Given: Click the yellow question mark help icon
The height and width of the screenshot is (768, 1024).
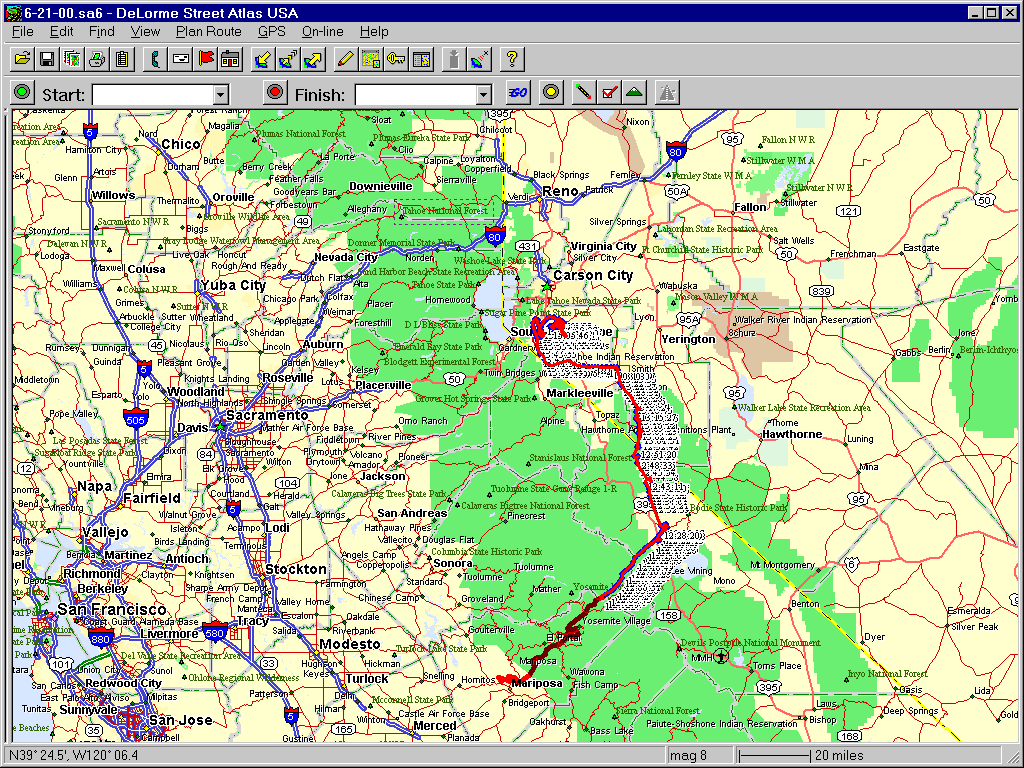Looking at the screenshot, I should 510,59.
